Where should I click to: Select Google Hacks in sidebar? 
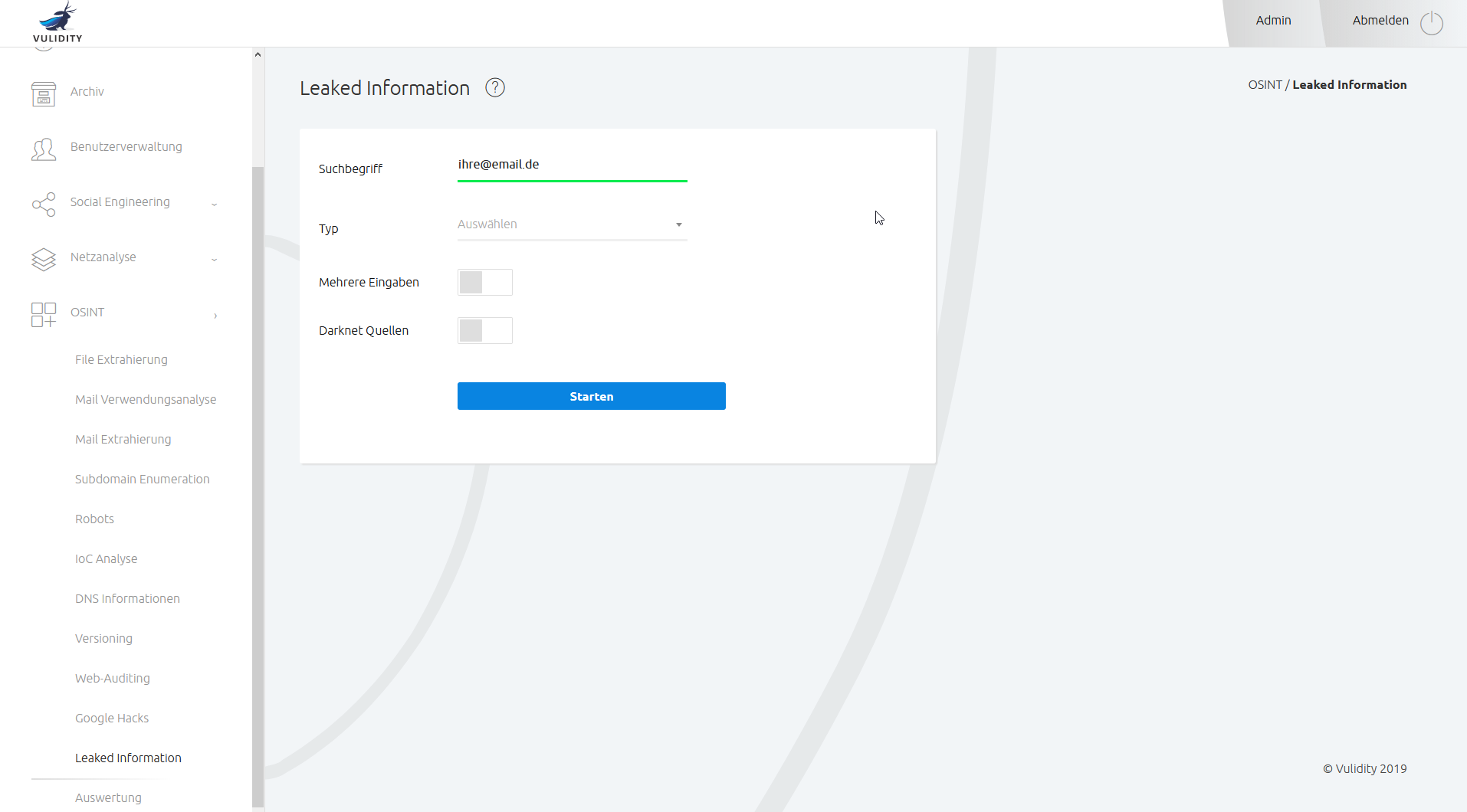(112, 719)
